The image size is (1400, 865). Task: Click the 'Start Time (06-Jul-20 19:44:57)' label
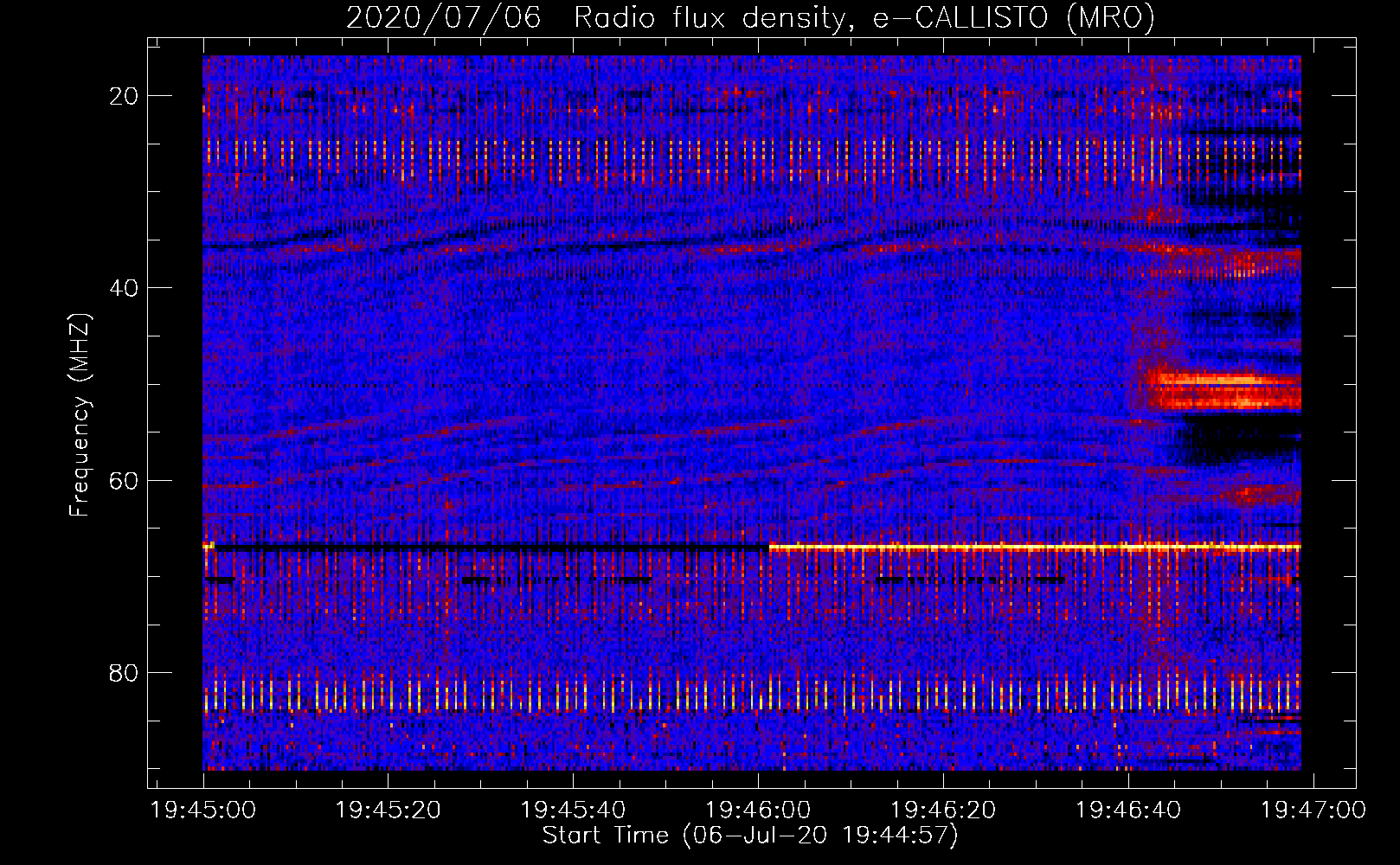(750, 836)
